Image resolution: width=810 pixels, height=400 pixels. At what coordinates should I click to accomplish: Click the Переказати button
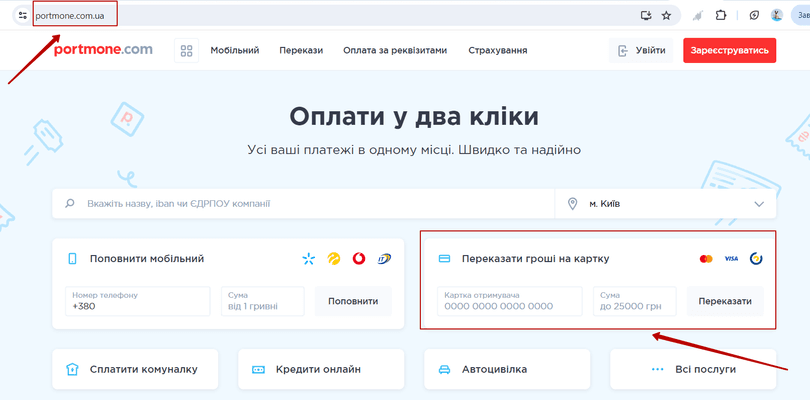pyautogui.click(x=725, y=301)
